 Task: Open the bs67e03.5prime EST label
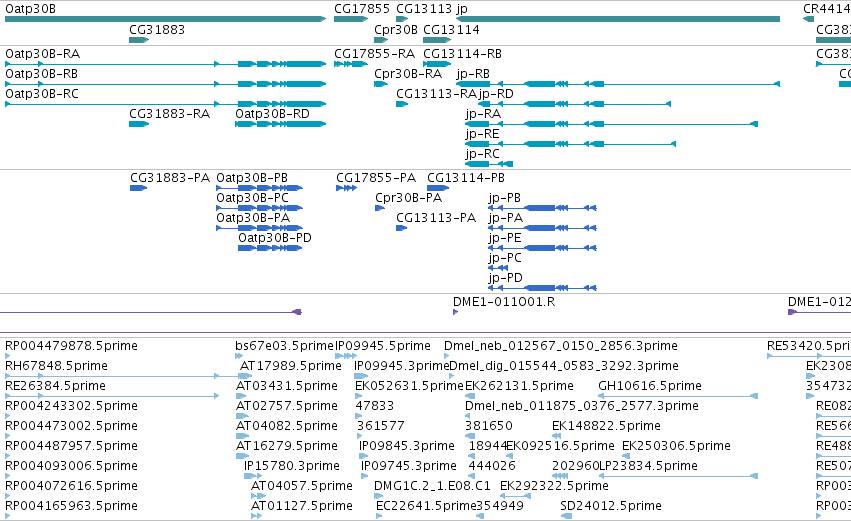[284, 346]
